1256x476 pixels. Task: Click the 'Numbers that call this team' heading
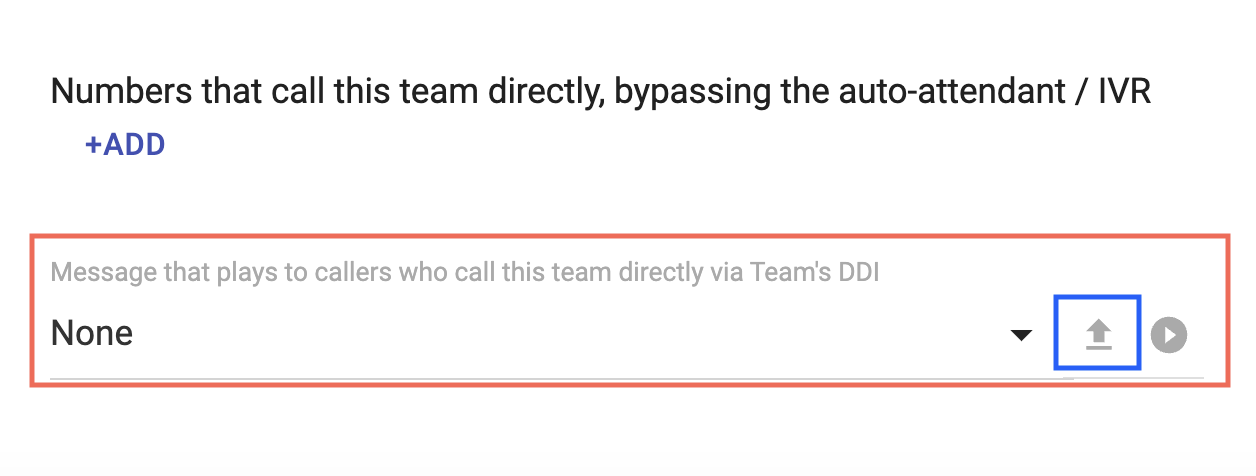coord(601,92)
